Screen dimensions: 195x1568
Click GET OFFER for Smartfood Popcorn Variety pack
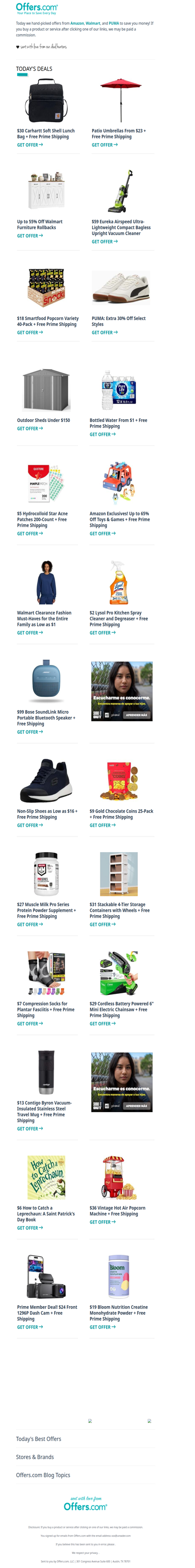click(30, 332)
